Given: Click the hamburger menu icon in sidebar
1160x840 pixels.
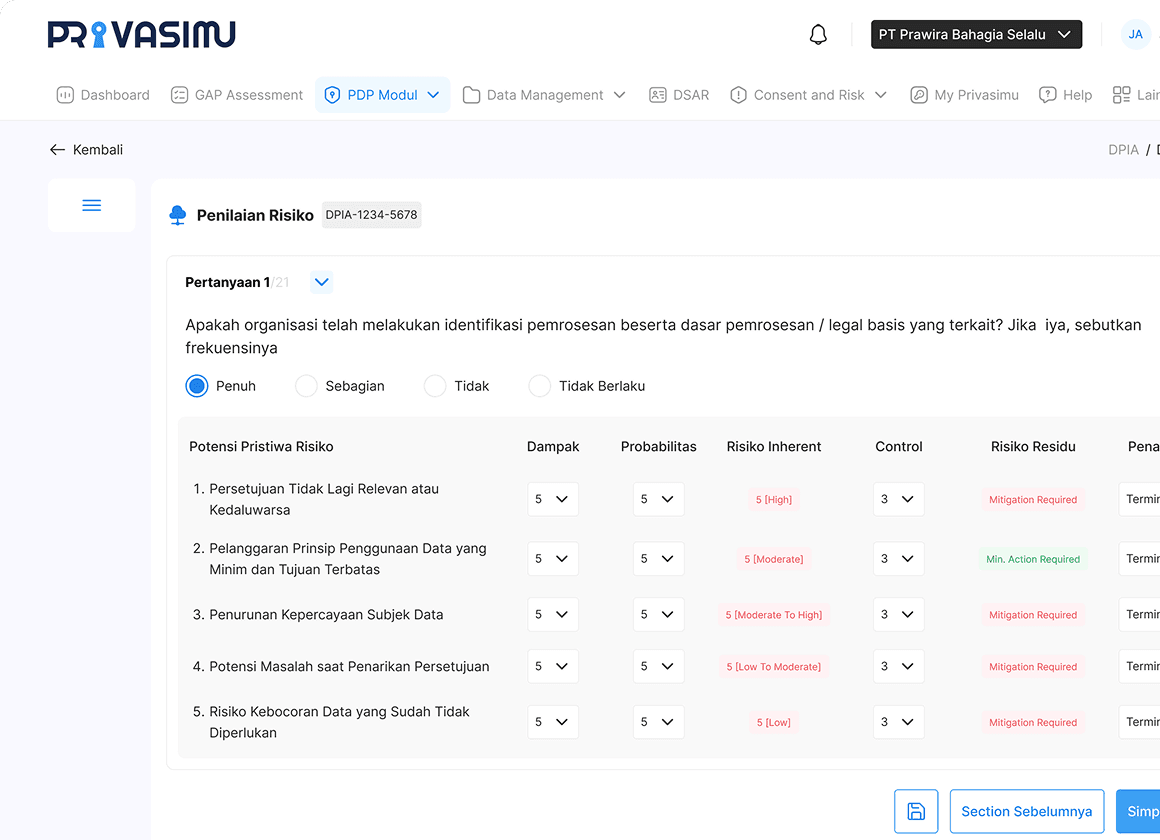Looking at the screenshot, I should (91, 205).
